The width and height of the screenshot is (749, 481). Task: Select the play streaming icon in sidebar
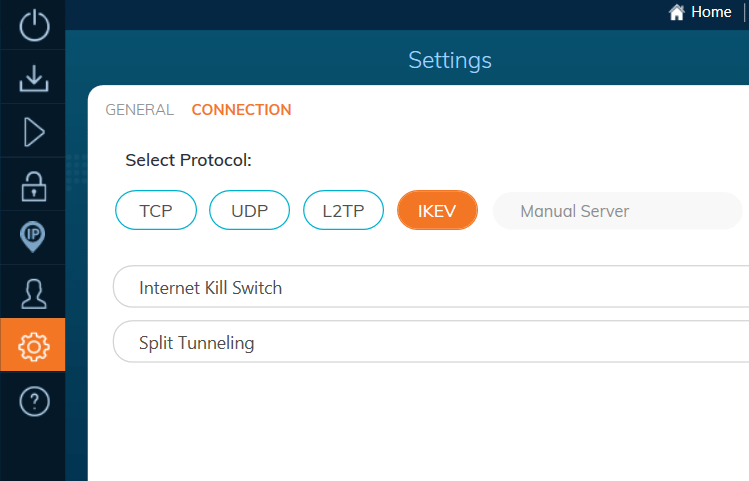coord(34,132)
